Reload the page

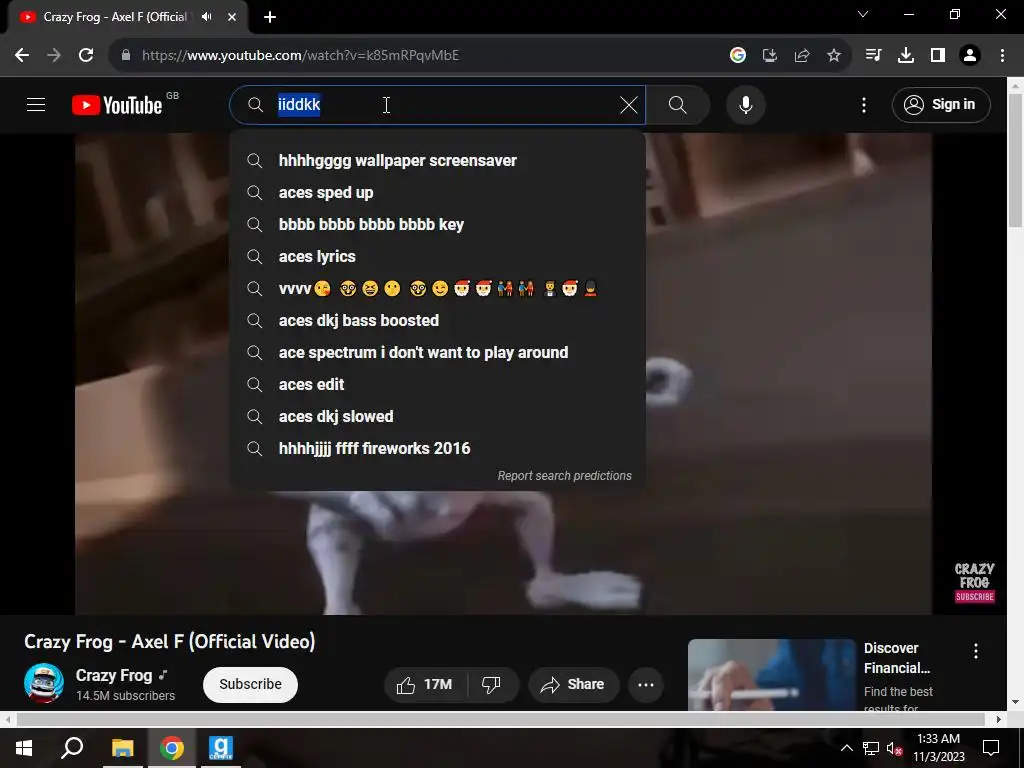(86, 56)
